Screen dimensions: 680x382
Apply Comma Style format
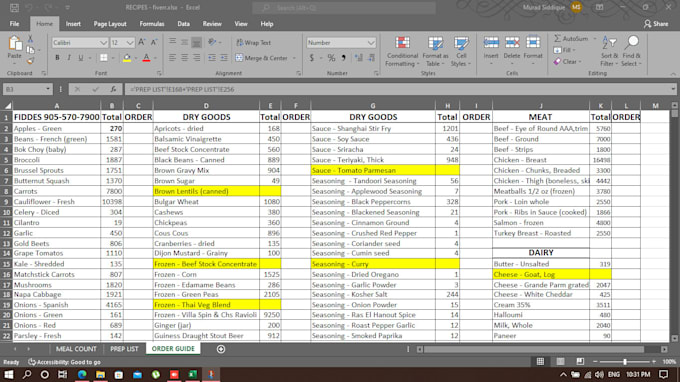(x=343, y=58)
